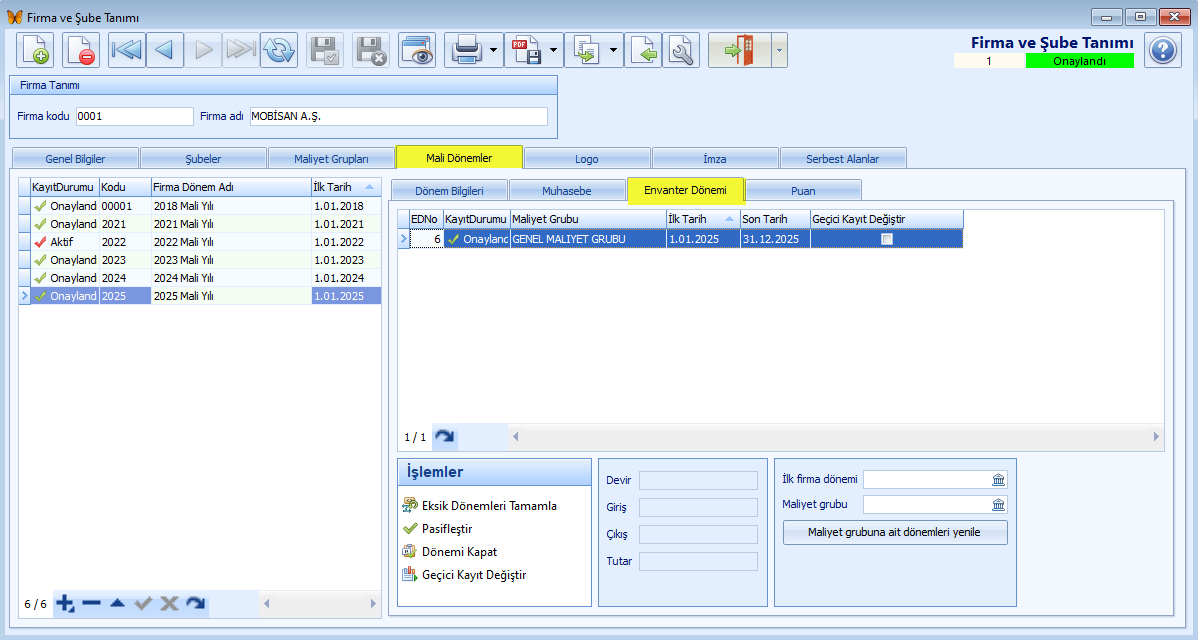Click the import document green arrow icon
This screenshot has width=1198, height=640.
click(x=643, y=50)
